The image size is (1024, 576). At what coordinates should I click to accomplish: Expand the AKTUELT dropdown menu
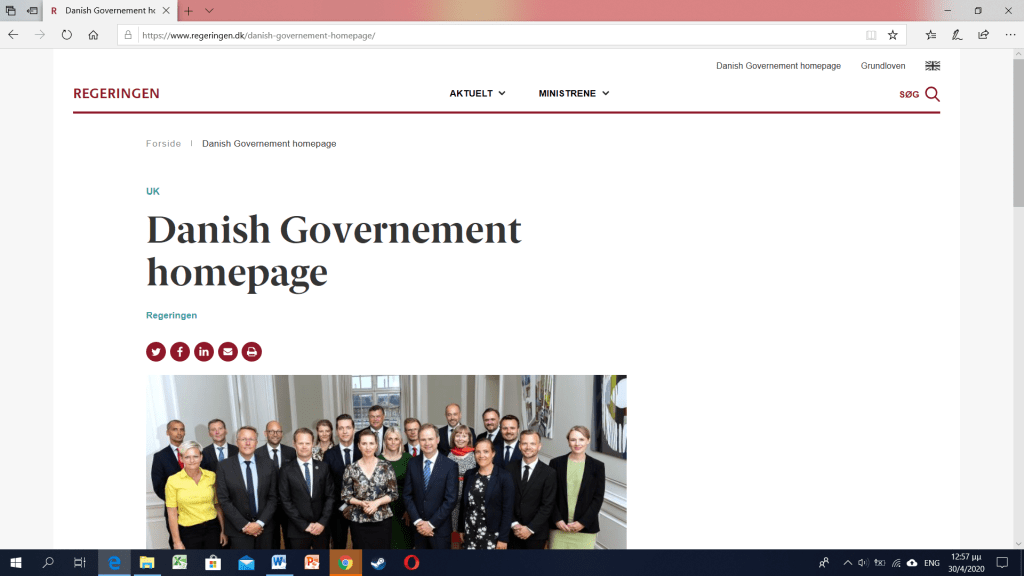pos(477,94)
